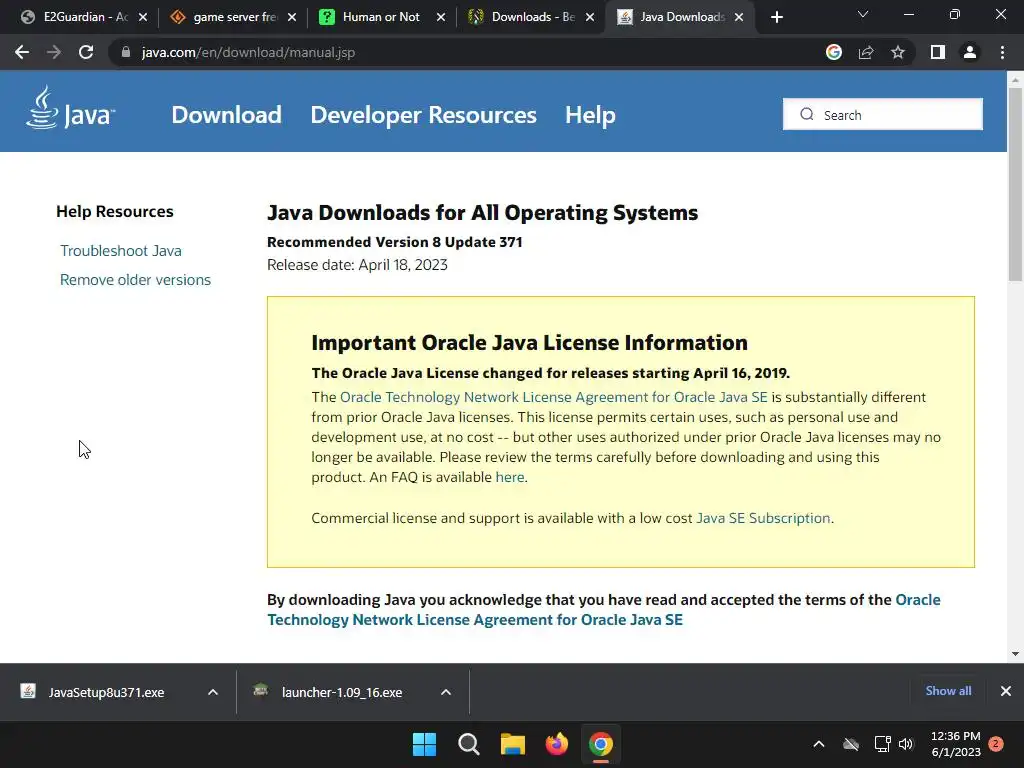Screen dimensions: 1024x768
Task: Open JavaSetup8u371.exe download file icon
Action: click(28, 691)
